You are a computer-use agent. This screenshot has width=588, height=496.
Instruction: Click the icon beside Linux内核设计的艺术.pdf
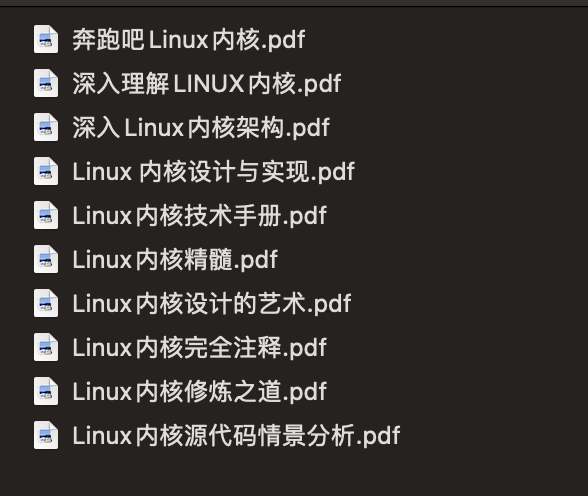[46, 303]
